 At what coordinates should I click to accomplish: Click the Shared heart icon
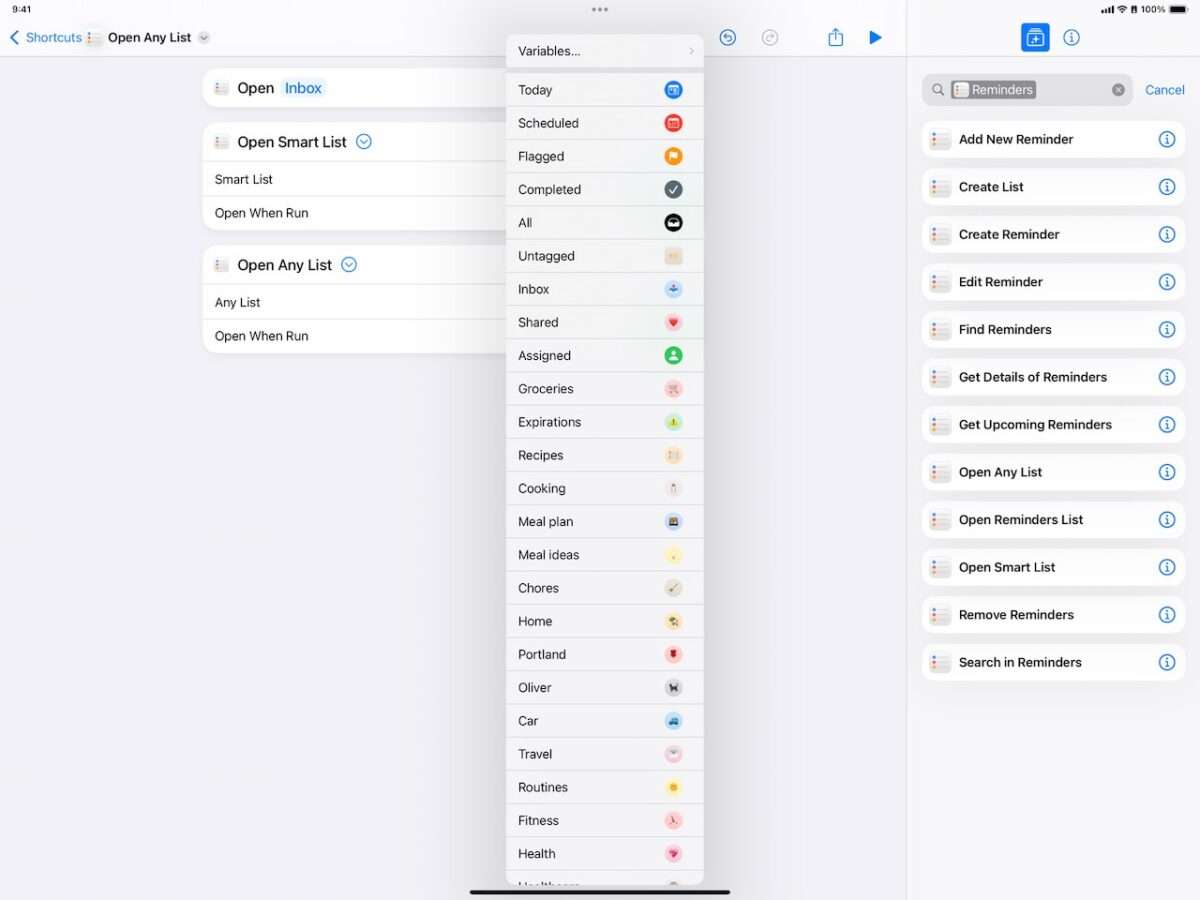(x=674, y=322)
